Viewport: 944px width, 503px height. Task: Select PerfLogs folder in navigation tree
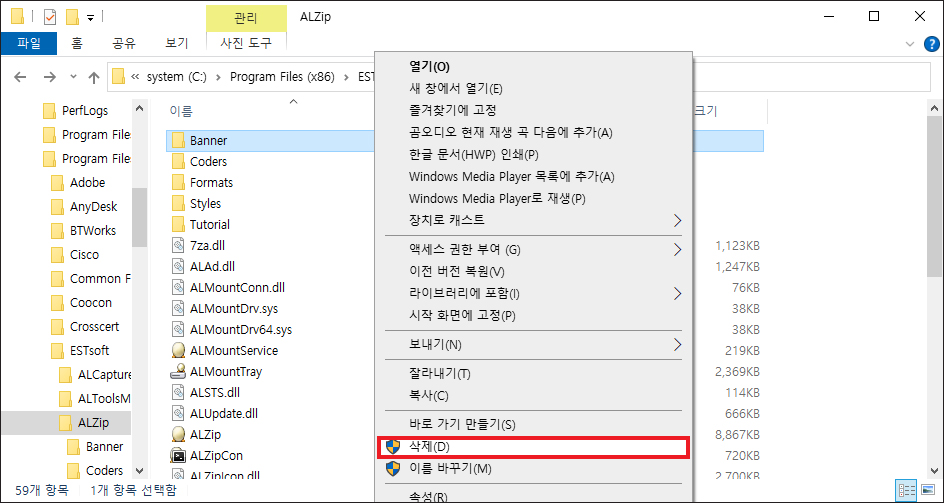coord(85,110)
